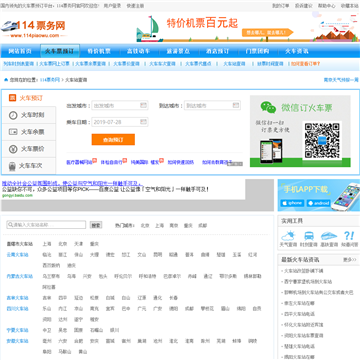Click the 天气查询 weather tool icon
The height and width of the screenshot is (360, 360).
click(x=288, y=236)
